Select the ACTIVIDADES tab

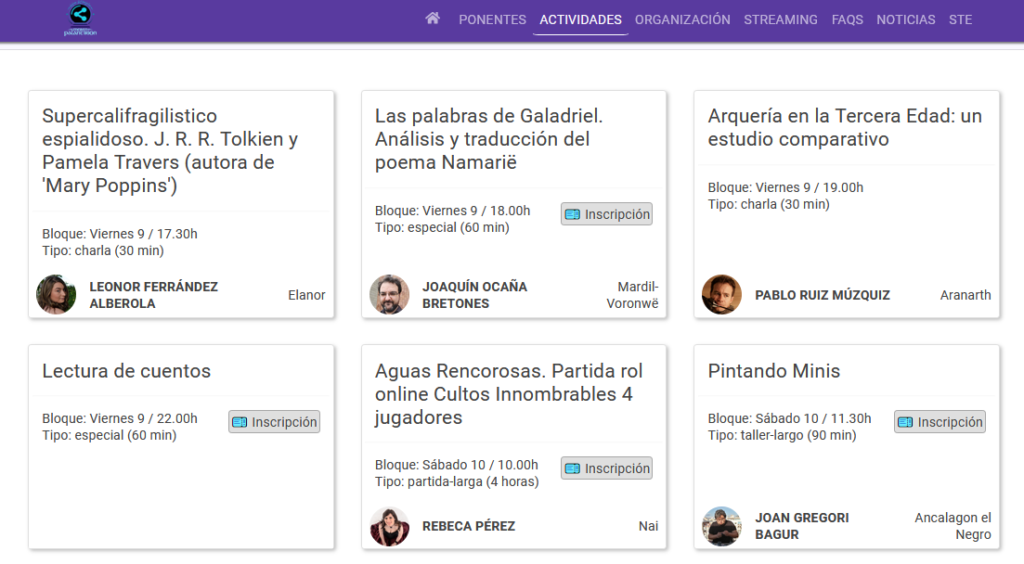point(580,20)
